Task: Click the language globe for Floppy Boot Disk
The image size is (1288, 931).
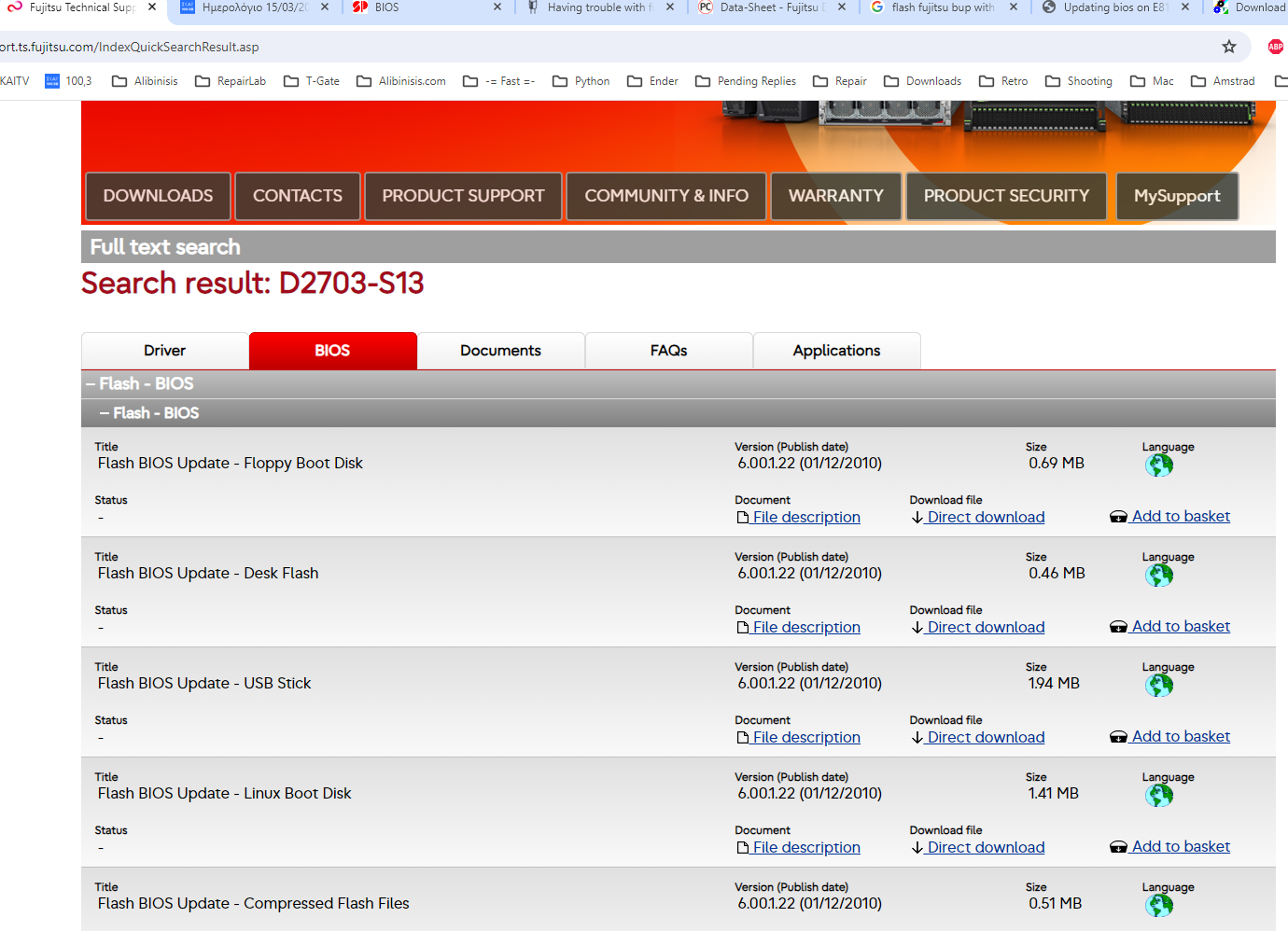Action: (x=1158, y=465)
